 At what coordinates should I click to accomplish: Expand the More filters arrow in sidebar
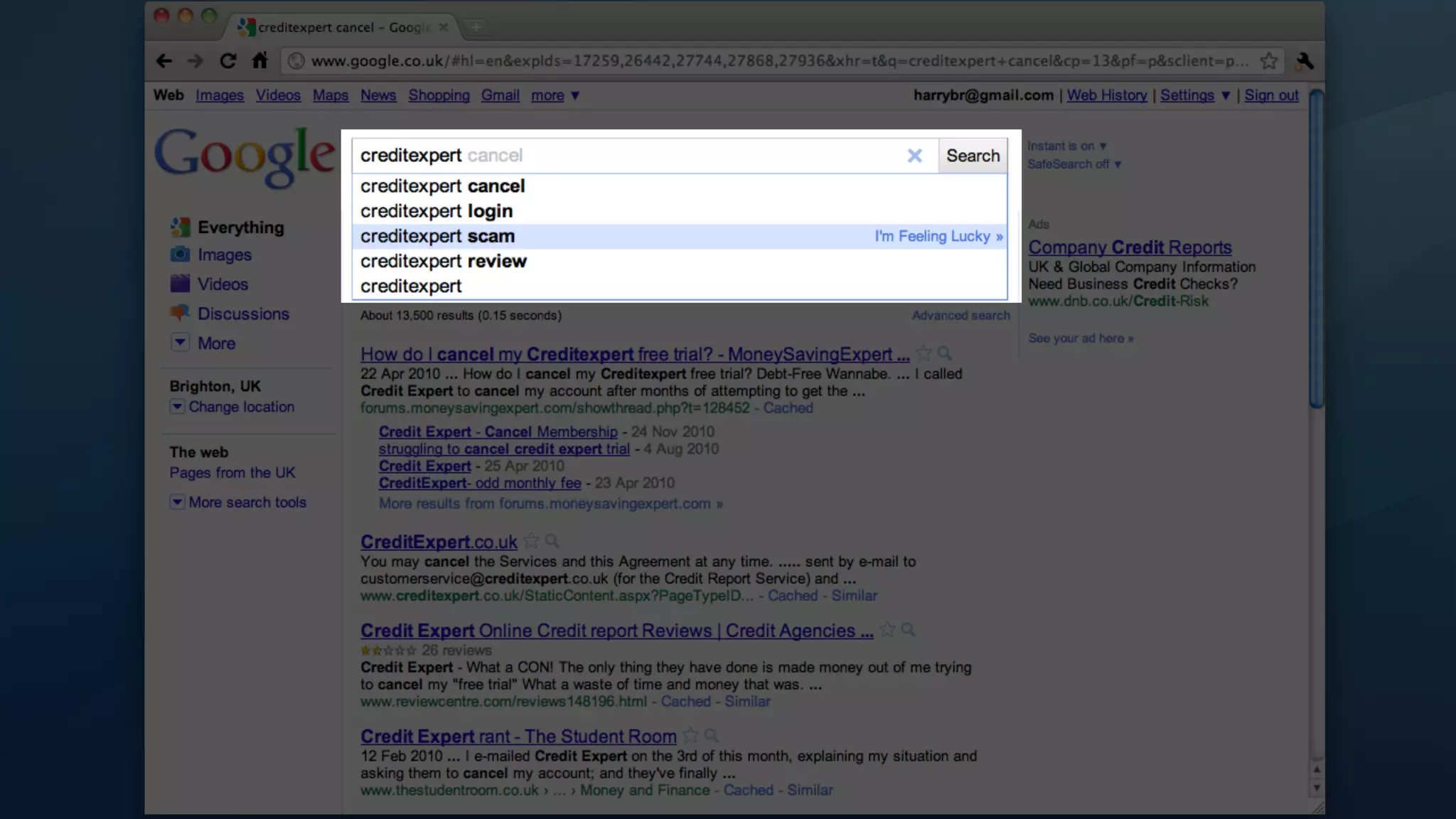[181, 343]
